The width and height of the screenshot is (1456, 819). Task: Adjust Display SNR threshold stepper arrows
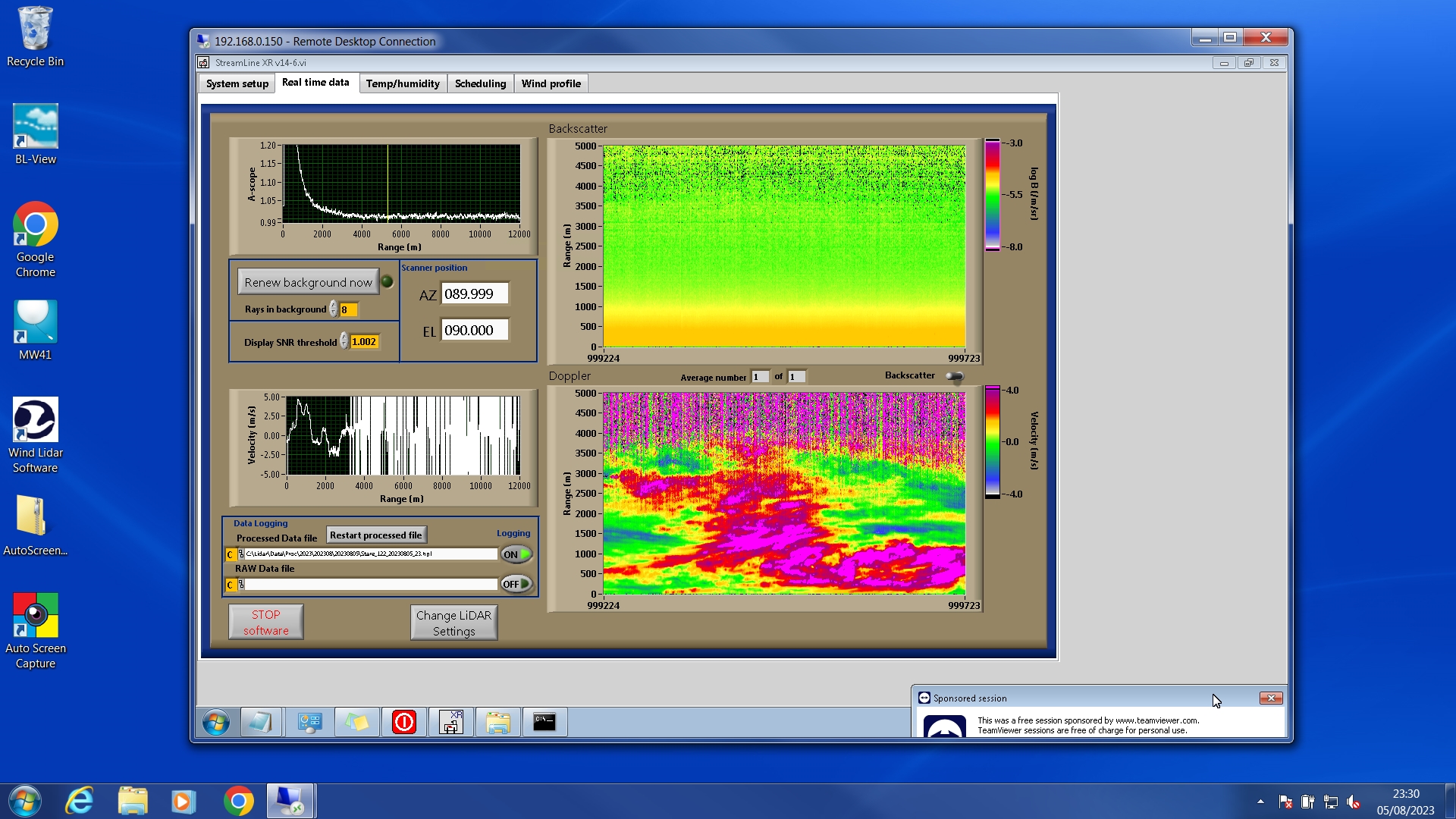tap(344, 341)
